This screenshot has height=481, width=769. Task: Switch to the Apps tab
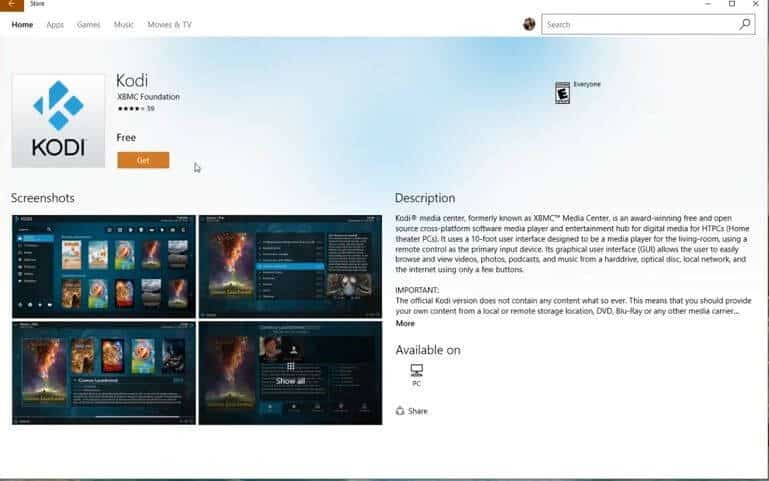[55, 25]
